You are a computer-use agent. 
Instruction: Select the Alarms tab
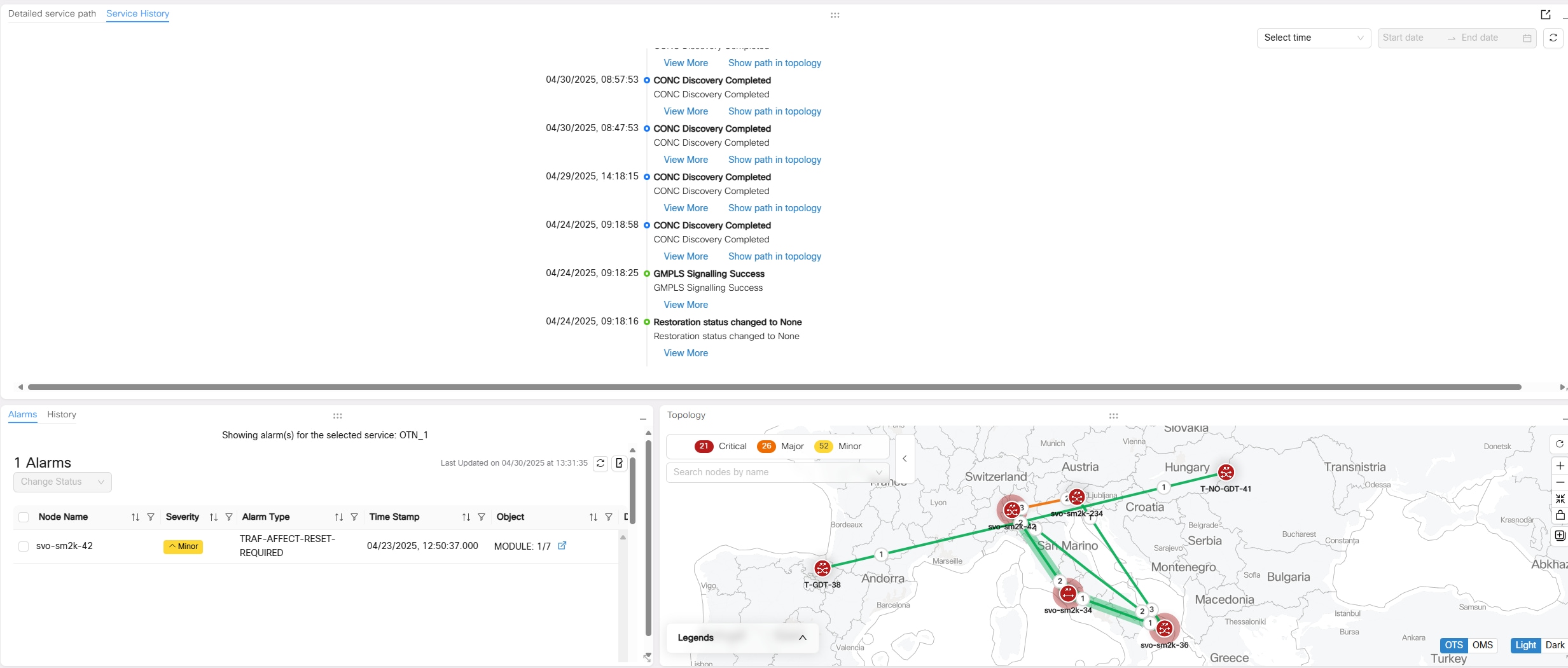22,414
